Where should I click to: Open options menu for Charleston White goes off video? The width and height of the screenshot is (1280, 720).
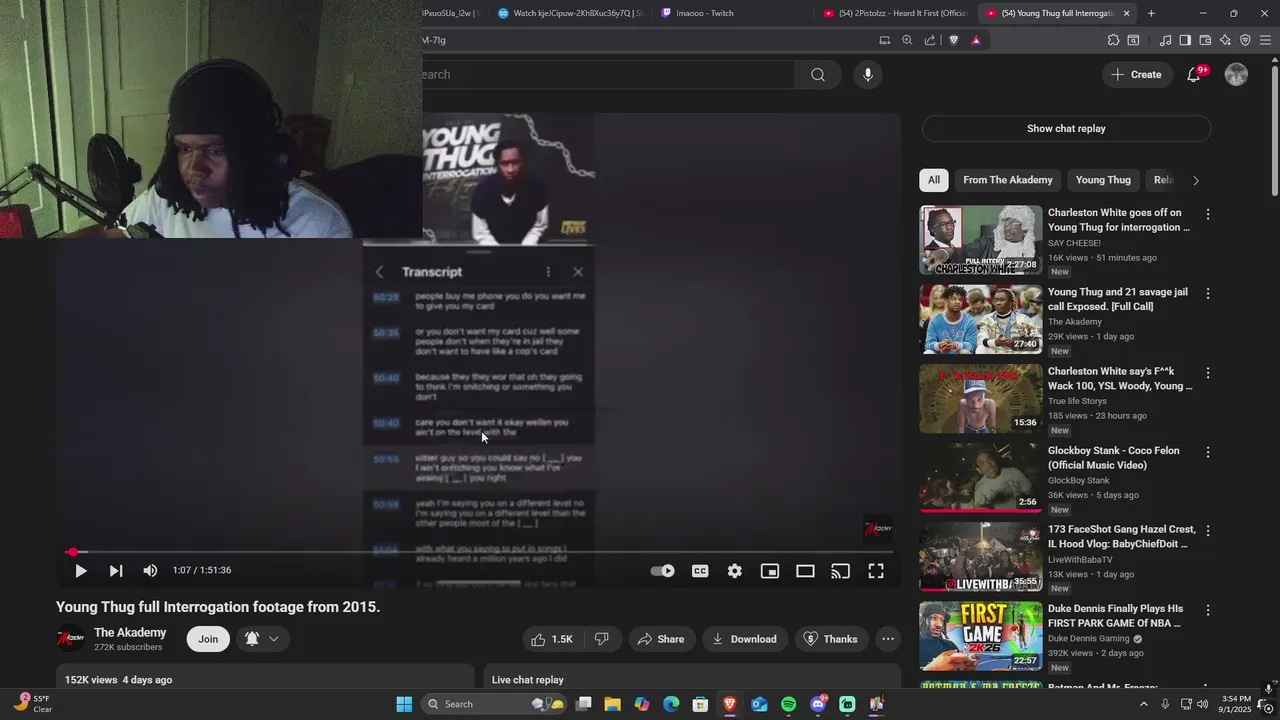pos(1208,214)
